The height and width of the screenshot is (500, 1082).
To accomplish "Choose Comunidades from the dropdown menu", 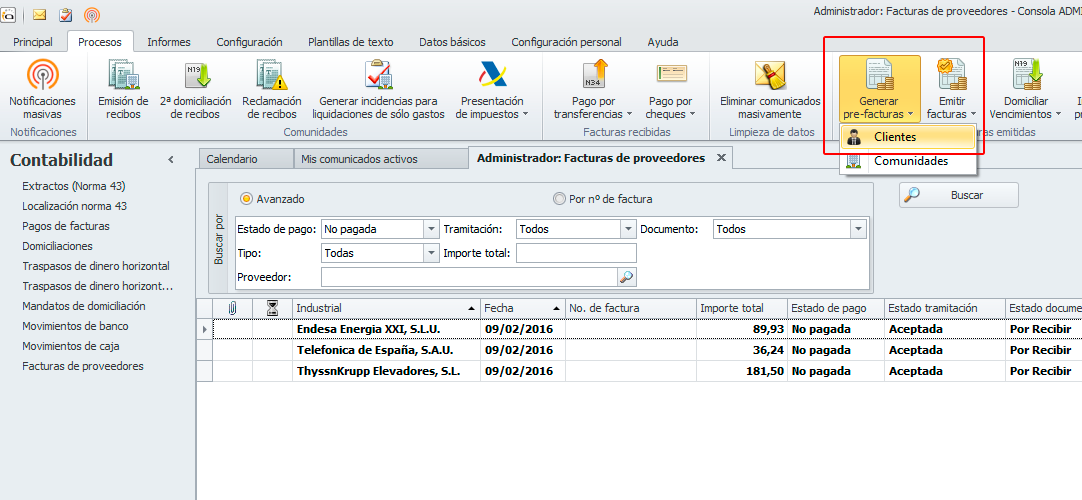I will 910,161.
